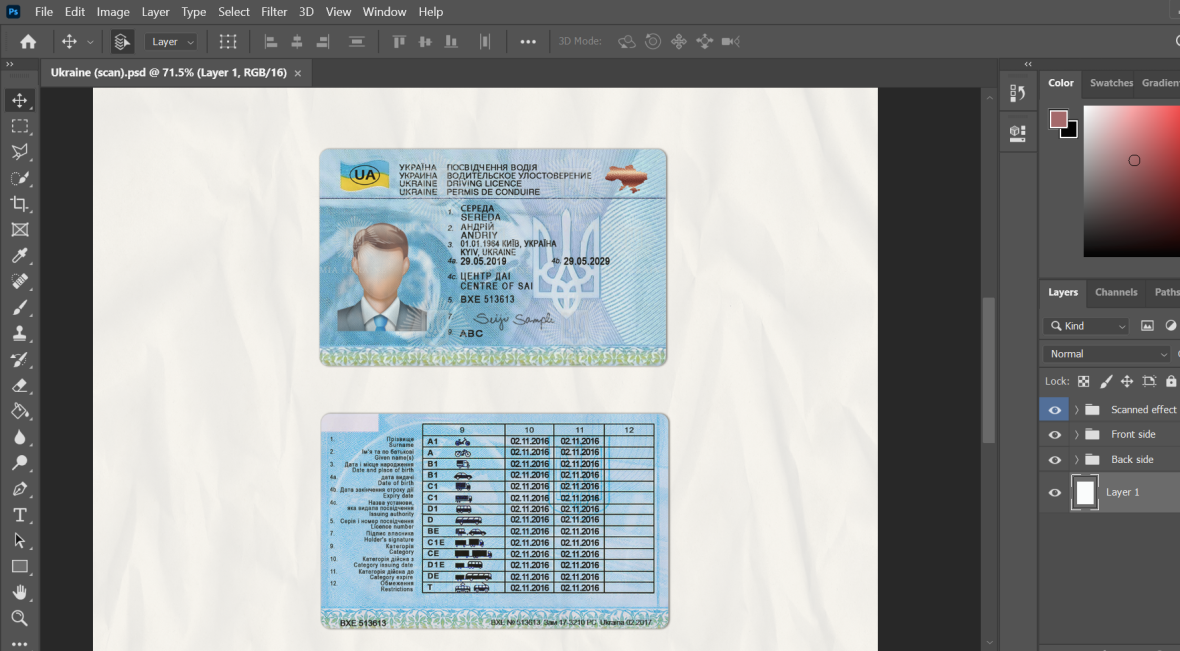Activate the Crop tool

click(19, 204)
